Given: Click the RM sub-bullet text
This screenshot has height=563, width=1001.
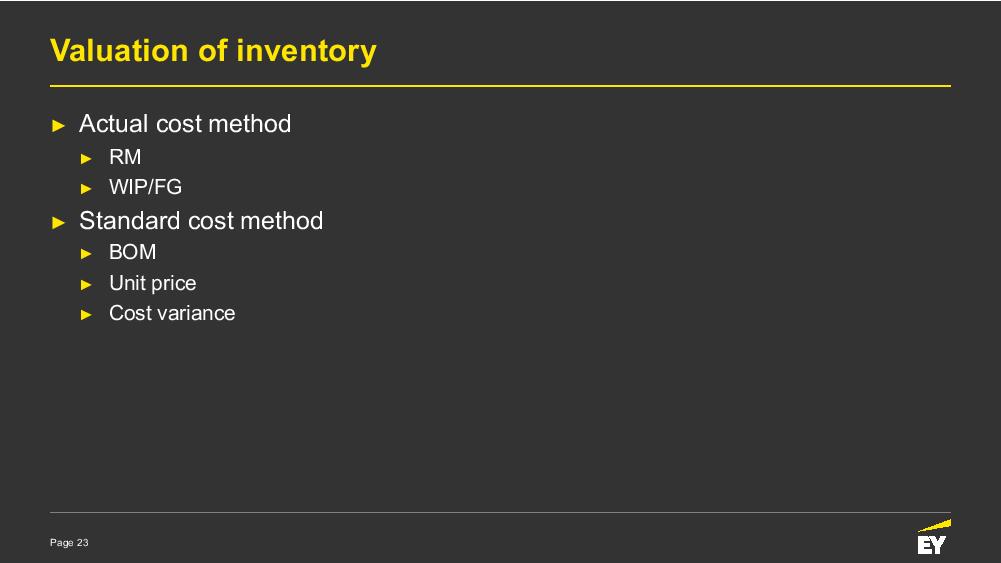Looking at the screenshot, I should coord(125,157).
